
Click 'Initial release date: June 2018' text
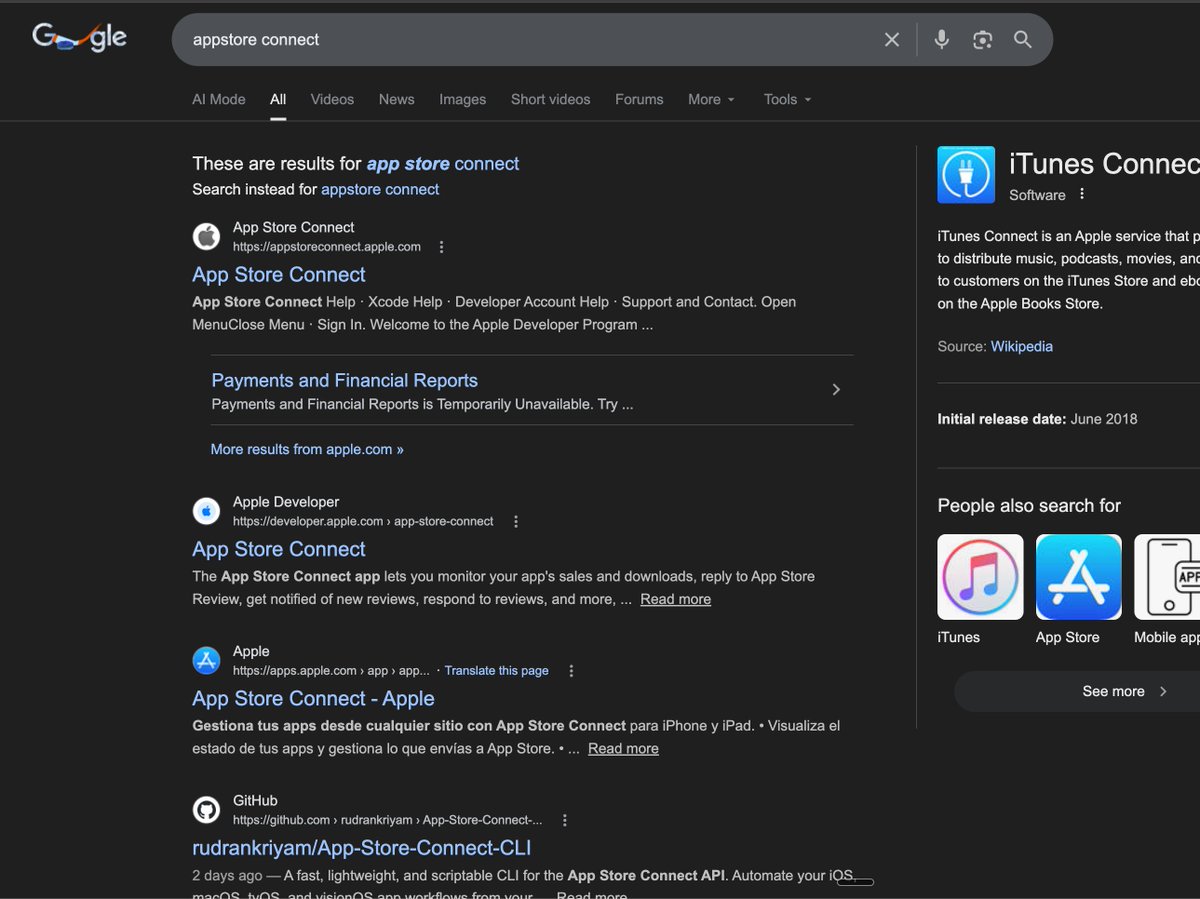[x=1037, y=419]
